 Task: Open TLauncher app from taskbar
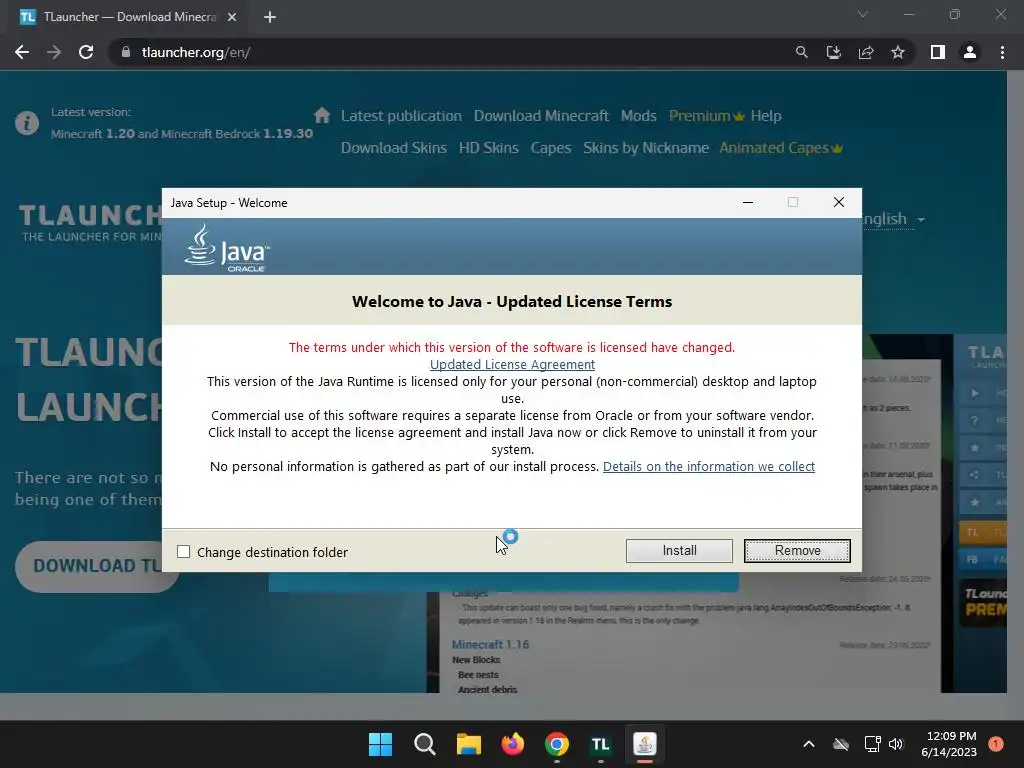(600, 744)
